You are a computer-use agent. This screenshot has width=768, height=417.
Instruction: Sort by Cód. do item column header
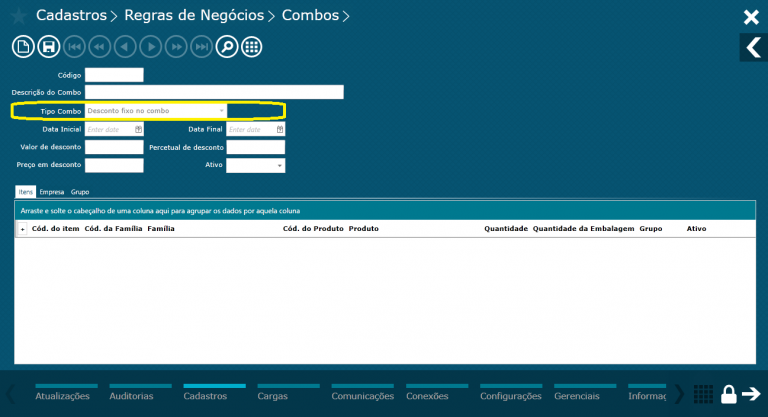coord(55,229)
